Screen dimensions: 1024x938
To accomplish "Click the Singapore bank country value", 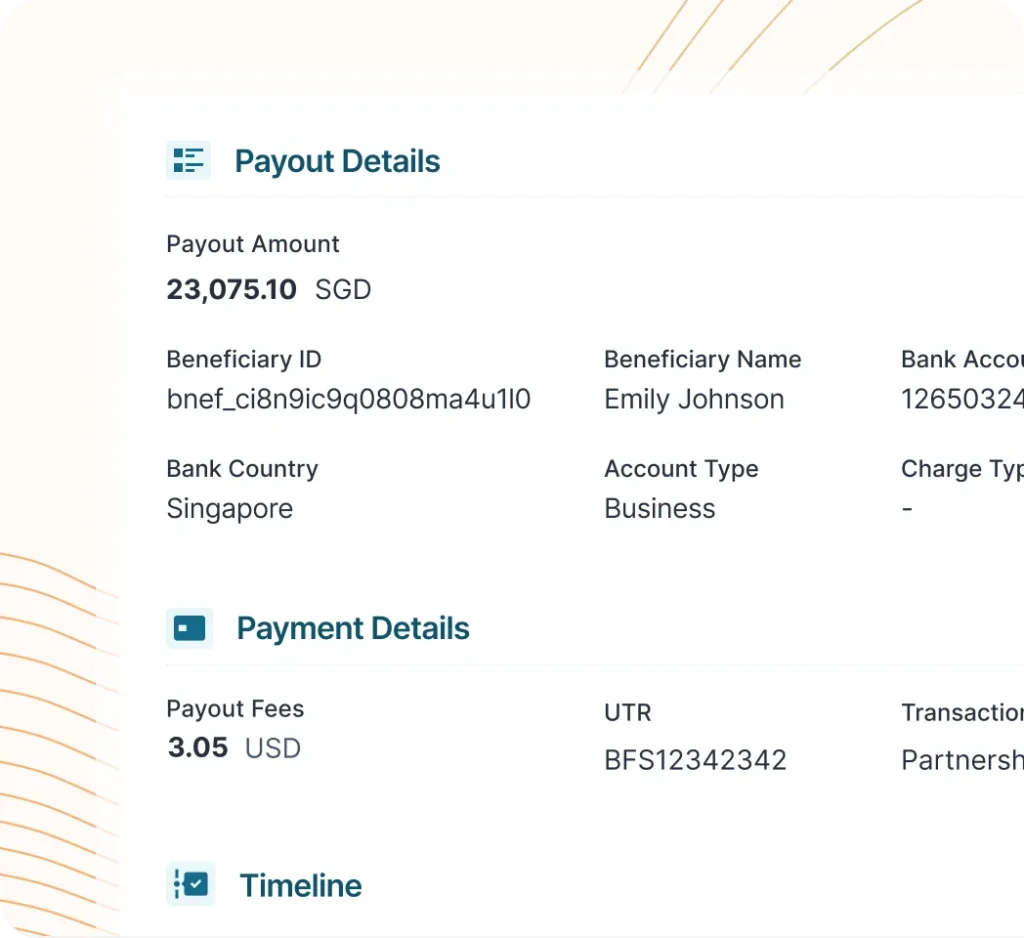I will 229,509.
